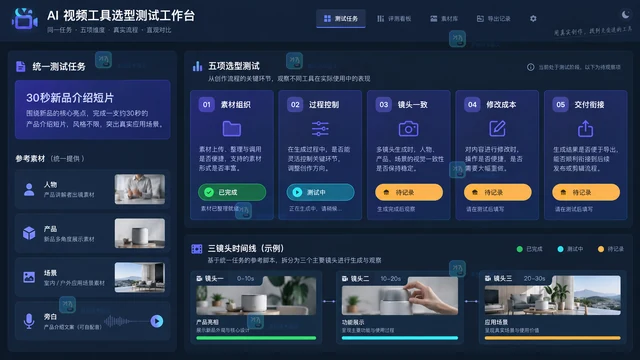Click the 测试中 status button in 过程控制
This screenshot has height=360, width=640.
click(x=320, y=192)
